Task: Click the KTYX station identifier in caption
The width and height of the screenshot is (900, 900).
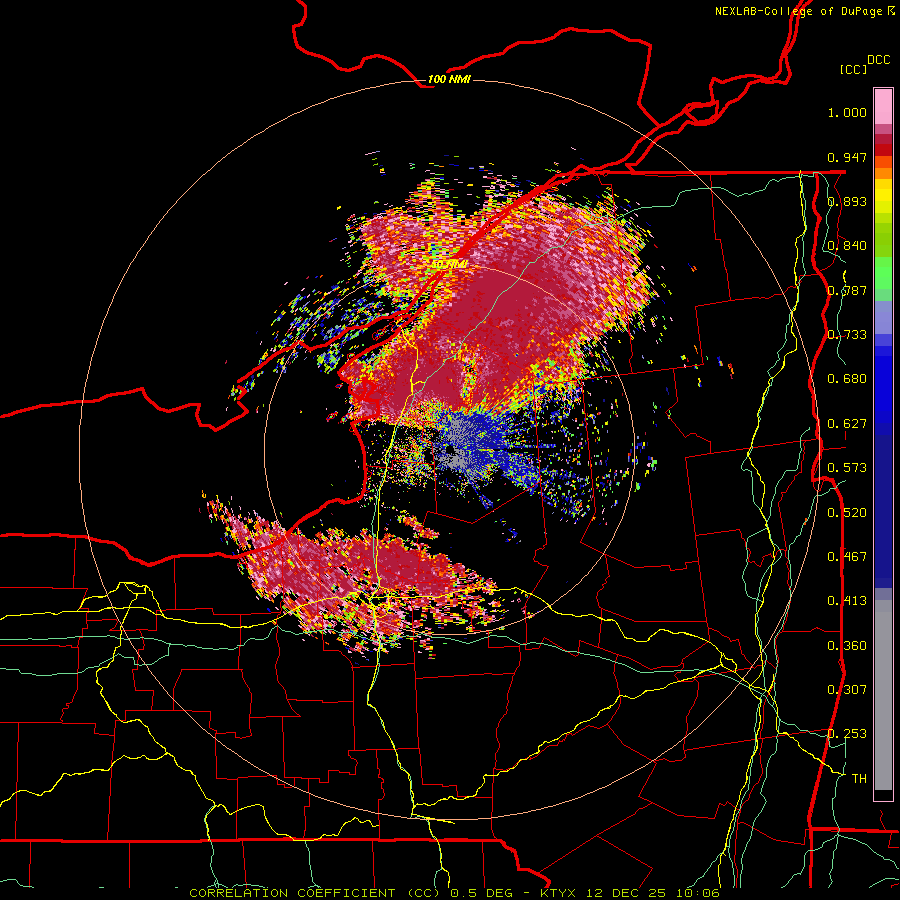Action: [x=561, y=893]
